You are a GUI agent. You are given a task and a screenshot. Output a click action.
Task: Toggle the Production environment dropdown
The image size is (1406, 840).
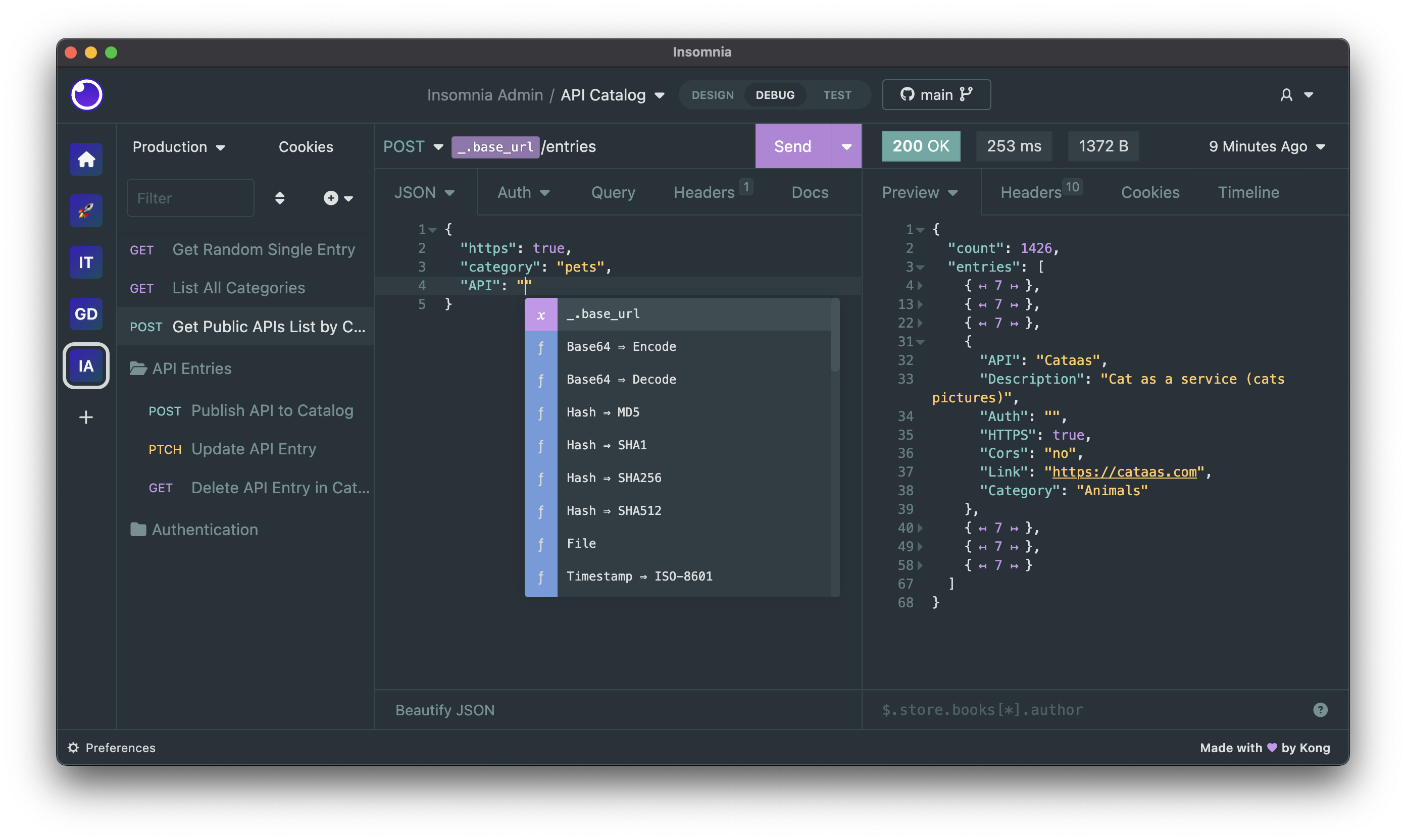pyautogui.click(x=179, y=146)
